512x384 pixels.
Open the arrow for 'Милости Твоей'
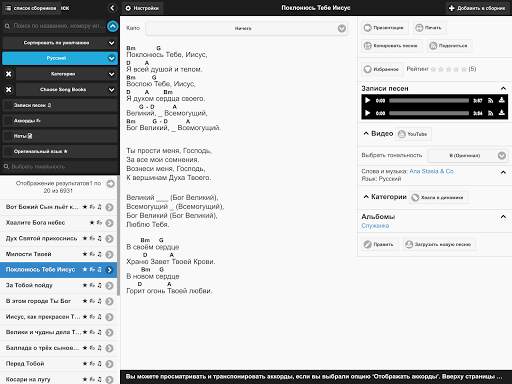coord(109,254)
